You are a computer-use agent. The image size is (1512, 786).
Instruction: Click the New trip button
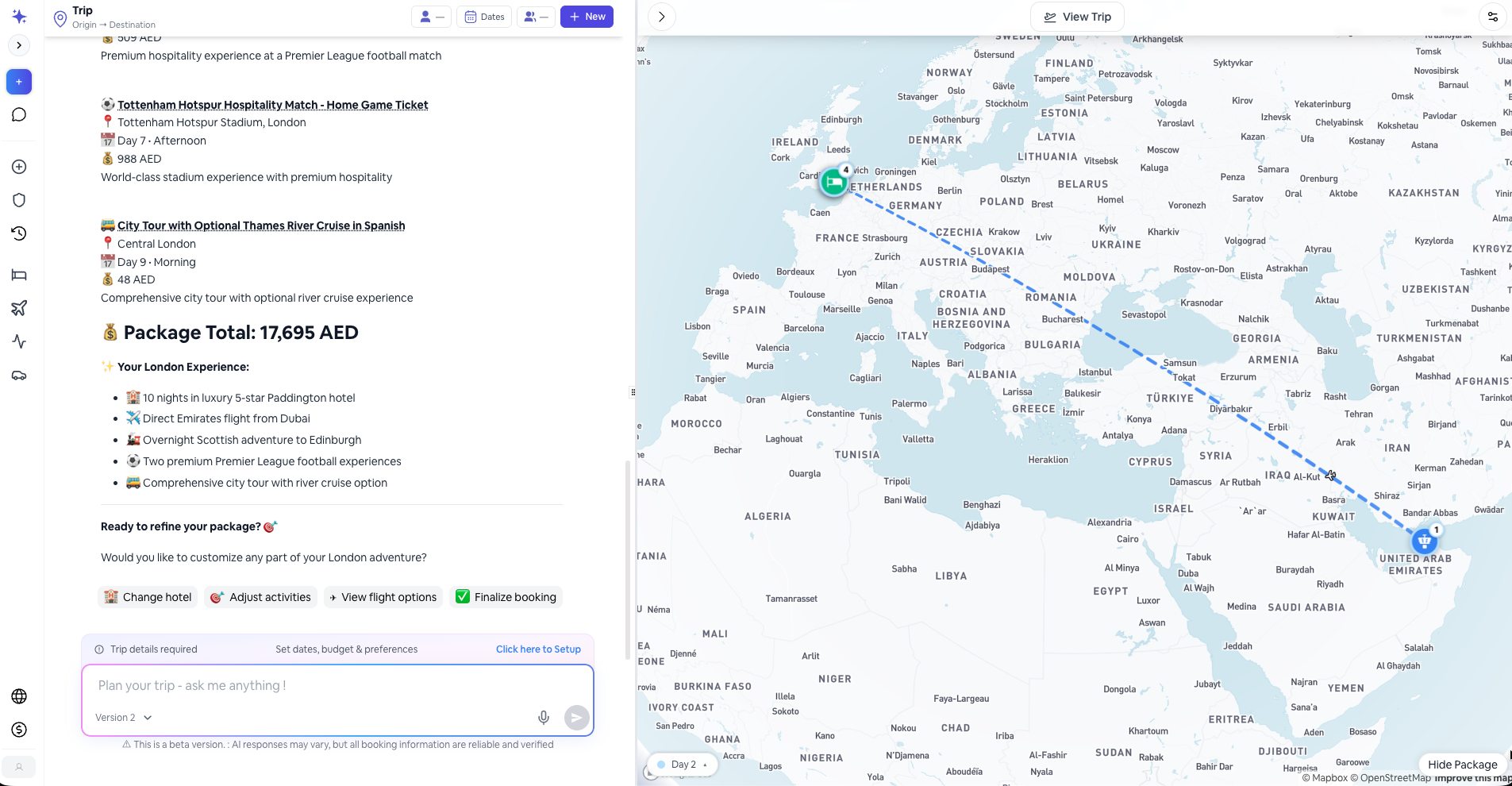pyautogui.click(x=587, y=17)
